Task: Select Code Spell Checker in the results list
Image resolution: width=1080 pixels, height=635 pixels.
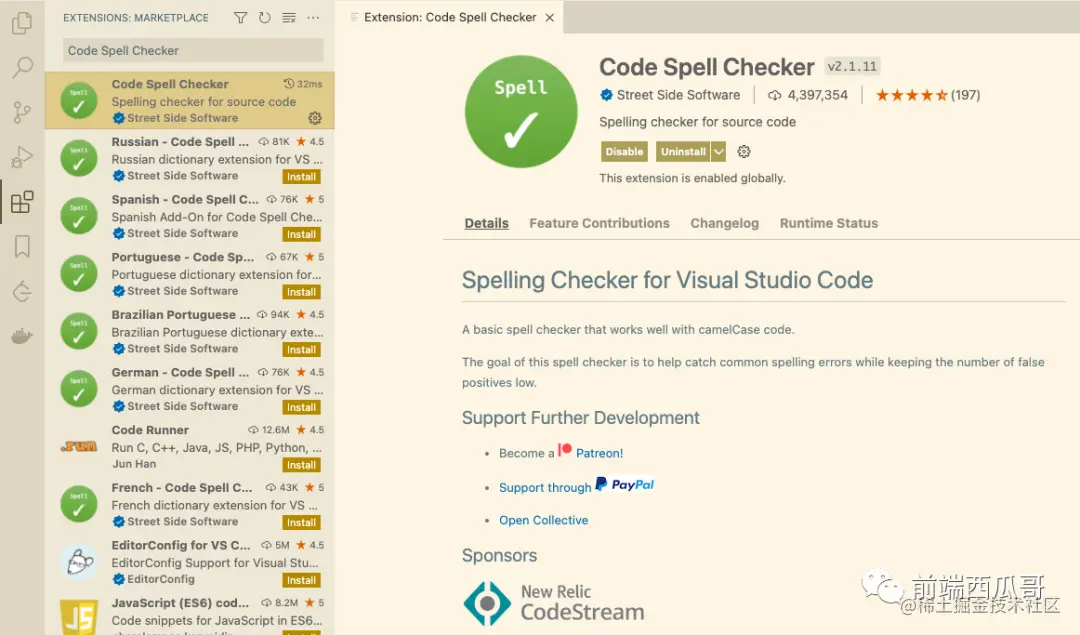Action: (x=190, y=101)
